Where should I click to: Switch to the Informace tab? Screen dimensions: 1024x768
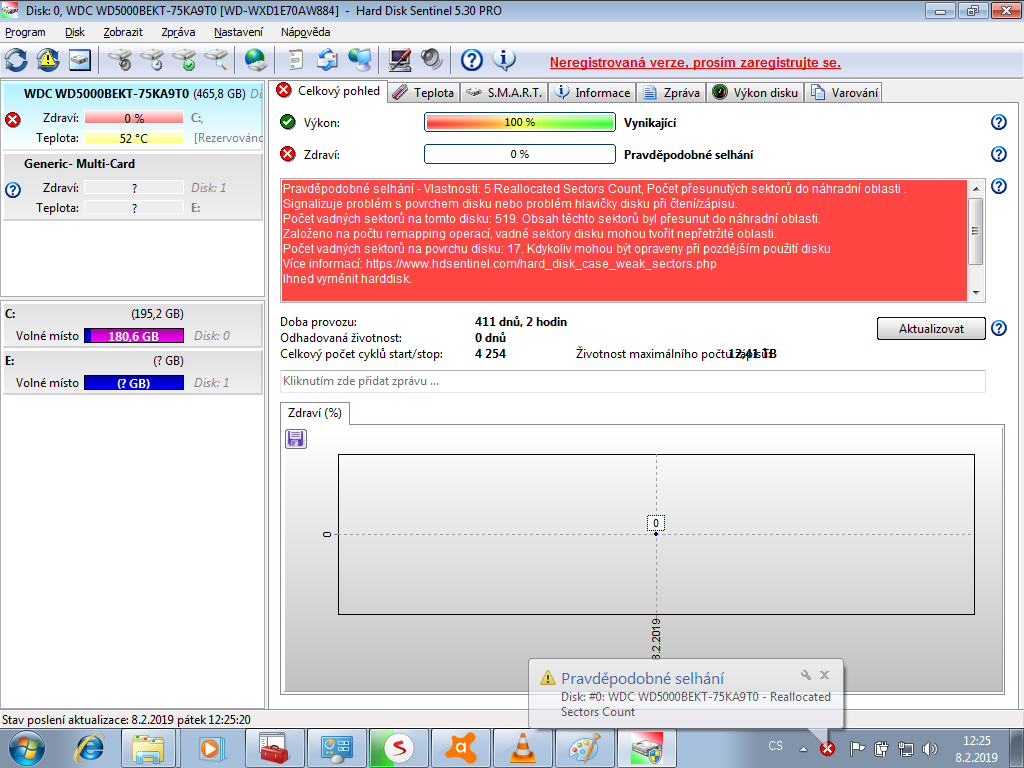[x=593, y=93]
